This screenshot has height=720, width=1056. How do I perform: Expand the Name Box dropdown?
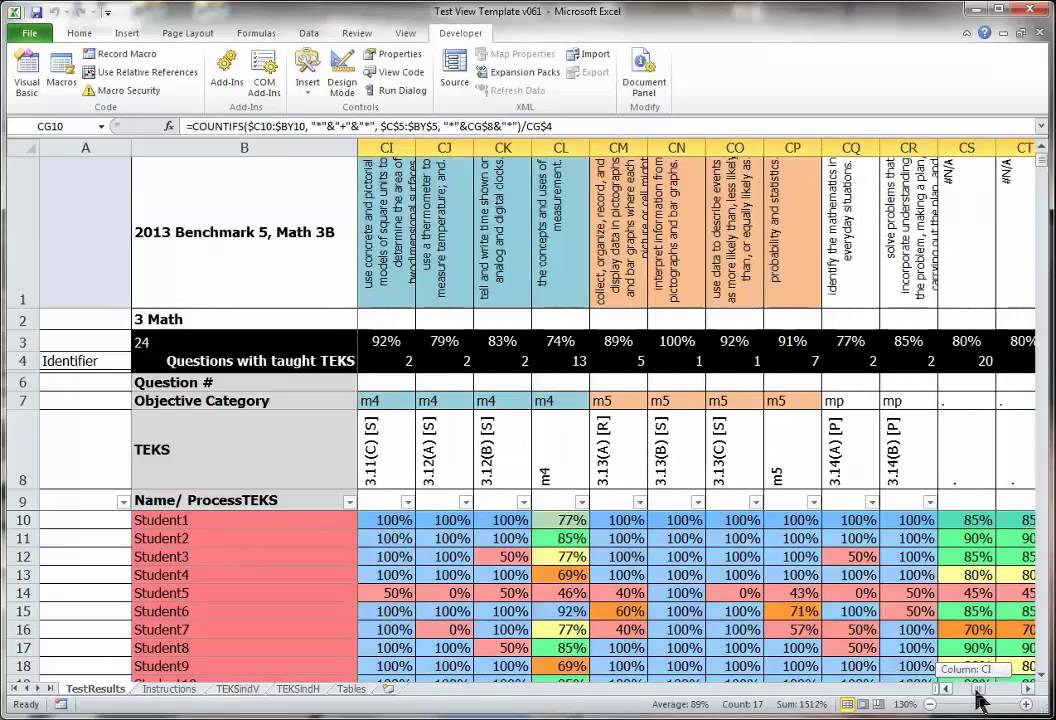click(101, 126)
